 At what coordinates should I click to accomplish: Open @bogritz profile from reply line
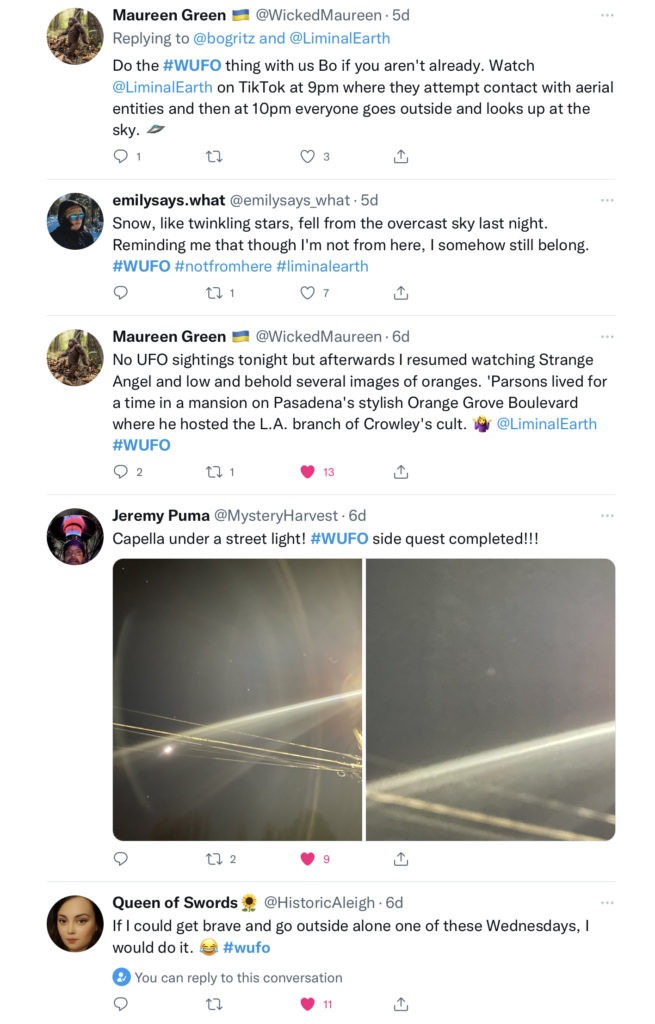click(224, 39)
